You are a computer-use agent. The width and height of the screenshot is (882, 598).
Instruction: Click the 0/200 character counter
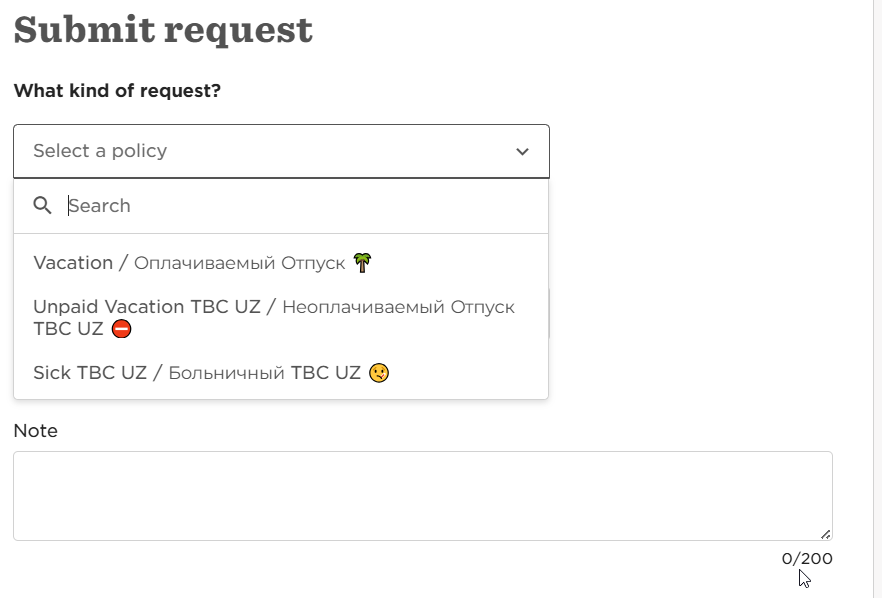[x=806, y=558]
